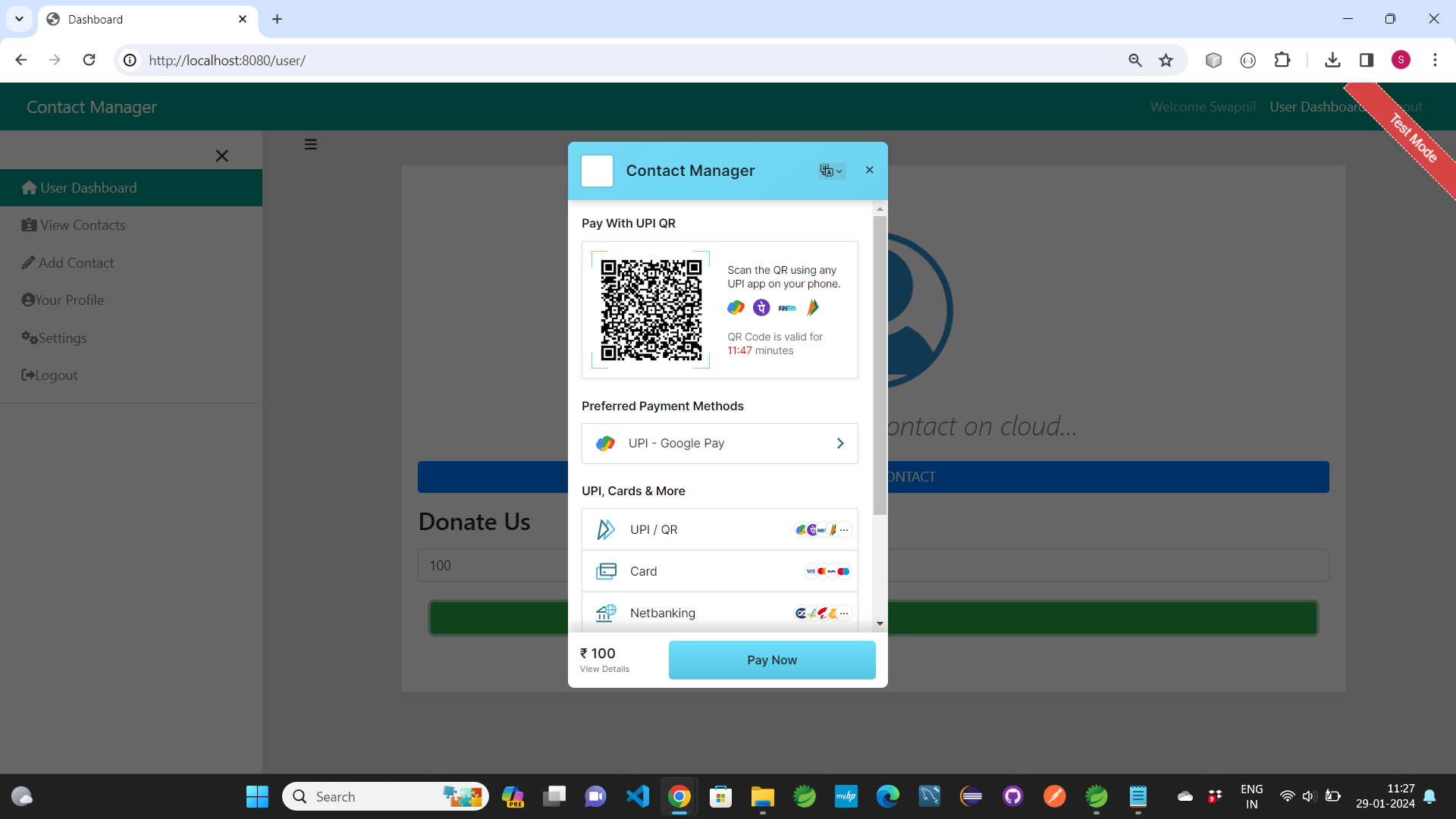Click scrollbar down arrow in payment modal
The image size is (1456, 819).
pyautogui.click(x=880, y=623)
